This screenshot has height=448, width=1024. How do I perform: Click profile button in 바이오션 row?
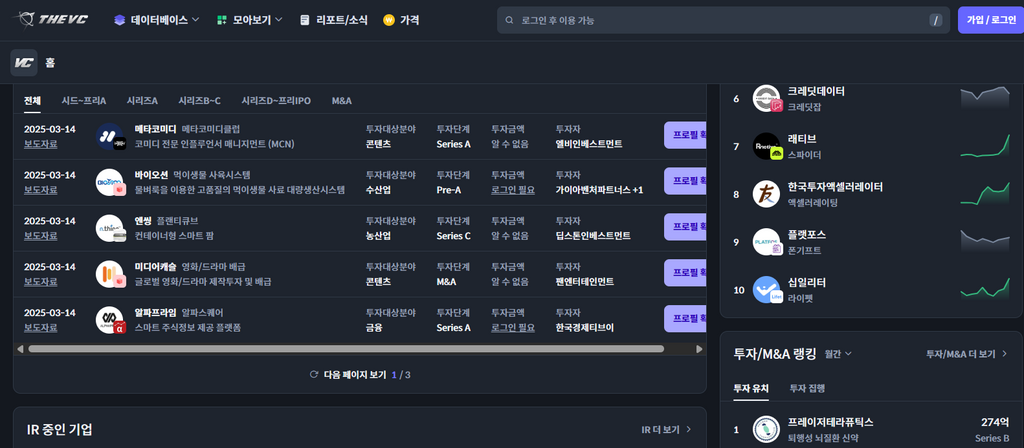pyautogui.click(x=685, y=181)
